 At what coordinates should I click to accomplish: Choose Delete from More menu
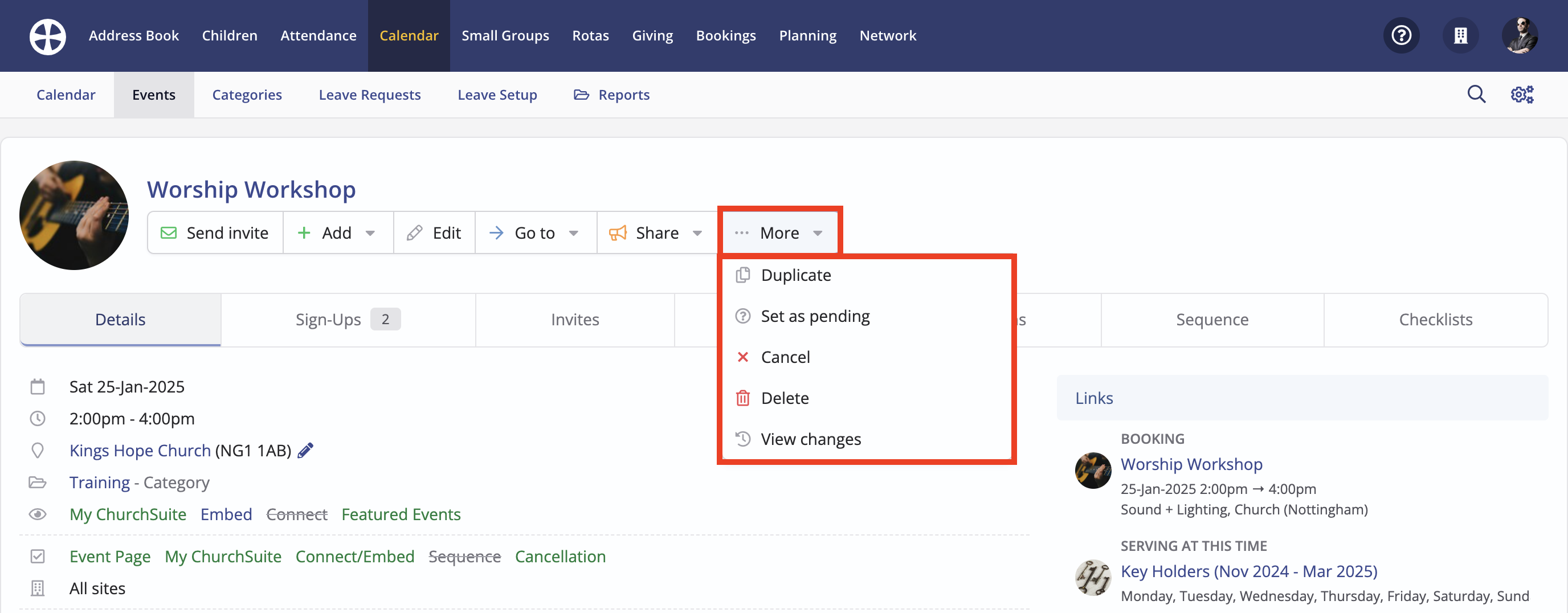[x=865, y=398]
